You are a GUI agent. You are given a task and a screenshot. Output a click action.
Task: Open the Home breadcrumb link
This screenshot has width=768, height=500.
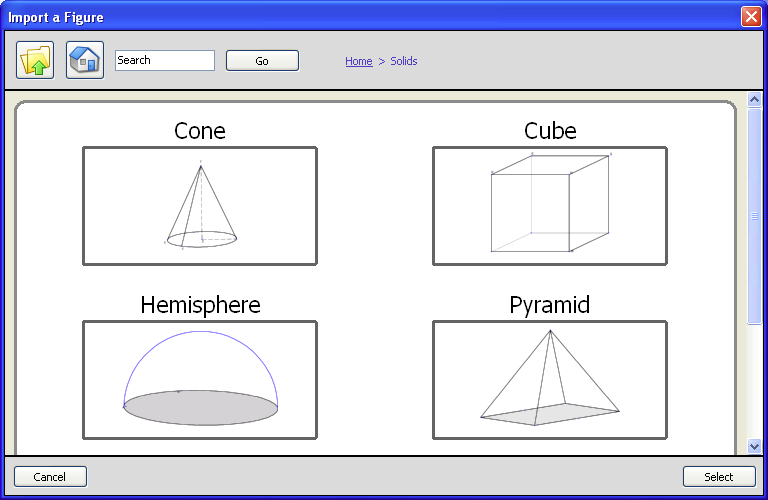[x=359, y=61]
